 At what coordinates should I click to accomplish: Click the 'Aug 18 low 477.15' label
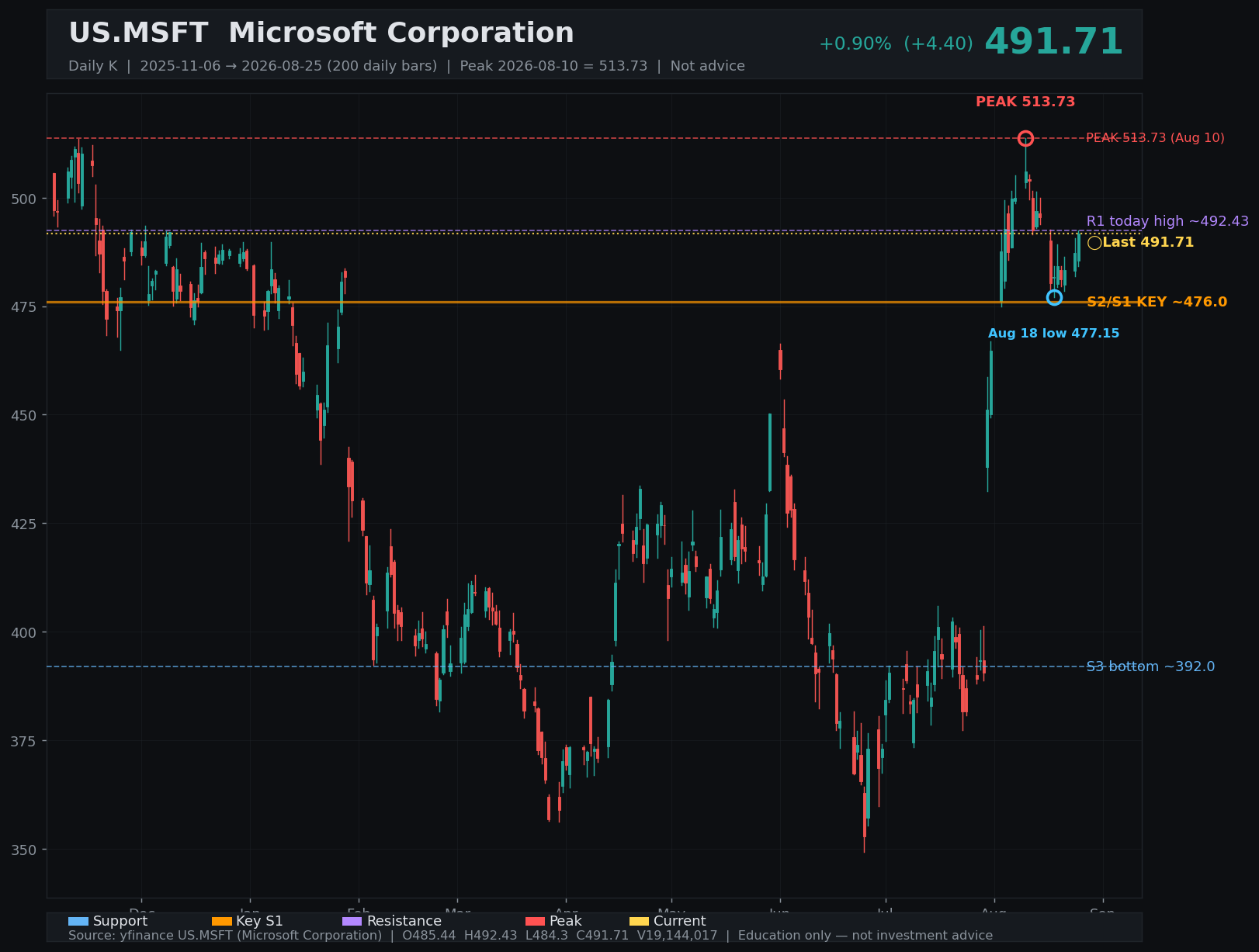[1053, 334]
